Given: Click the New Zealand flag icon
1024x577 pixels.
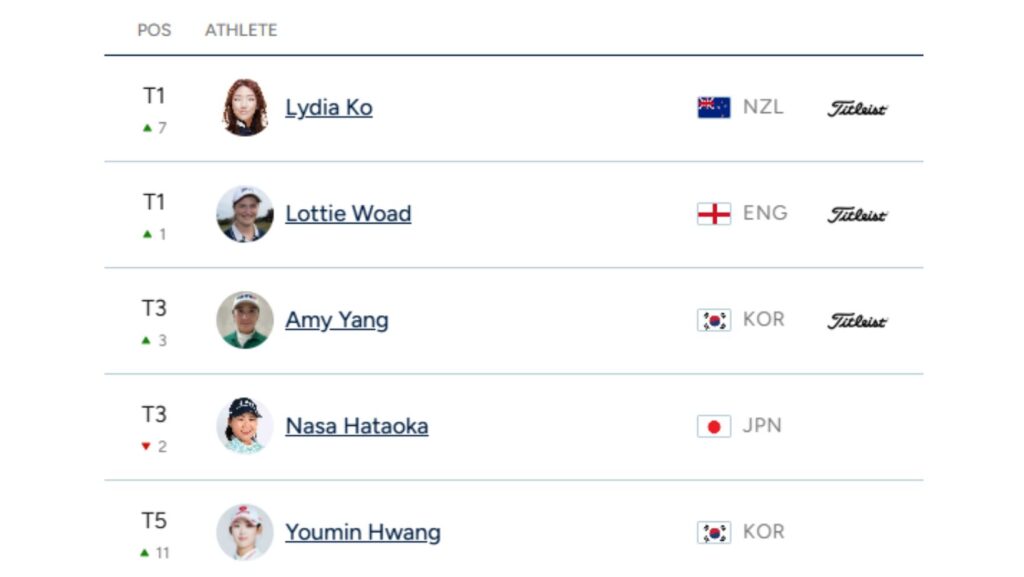Looking at the screenshot, I should pos(714,108).
